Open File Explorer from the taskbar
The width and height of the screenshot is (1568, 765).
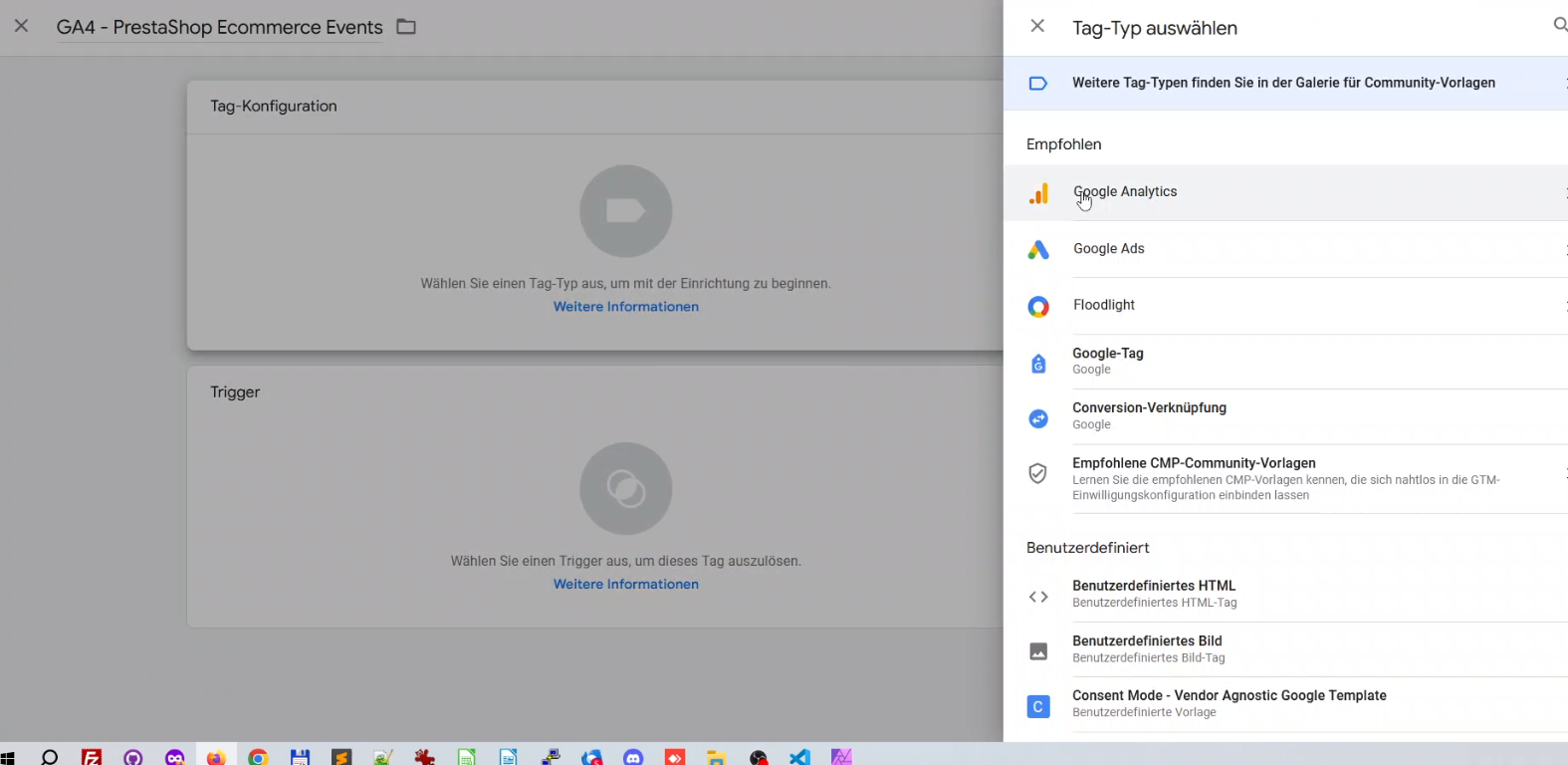pos(716,758)
